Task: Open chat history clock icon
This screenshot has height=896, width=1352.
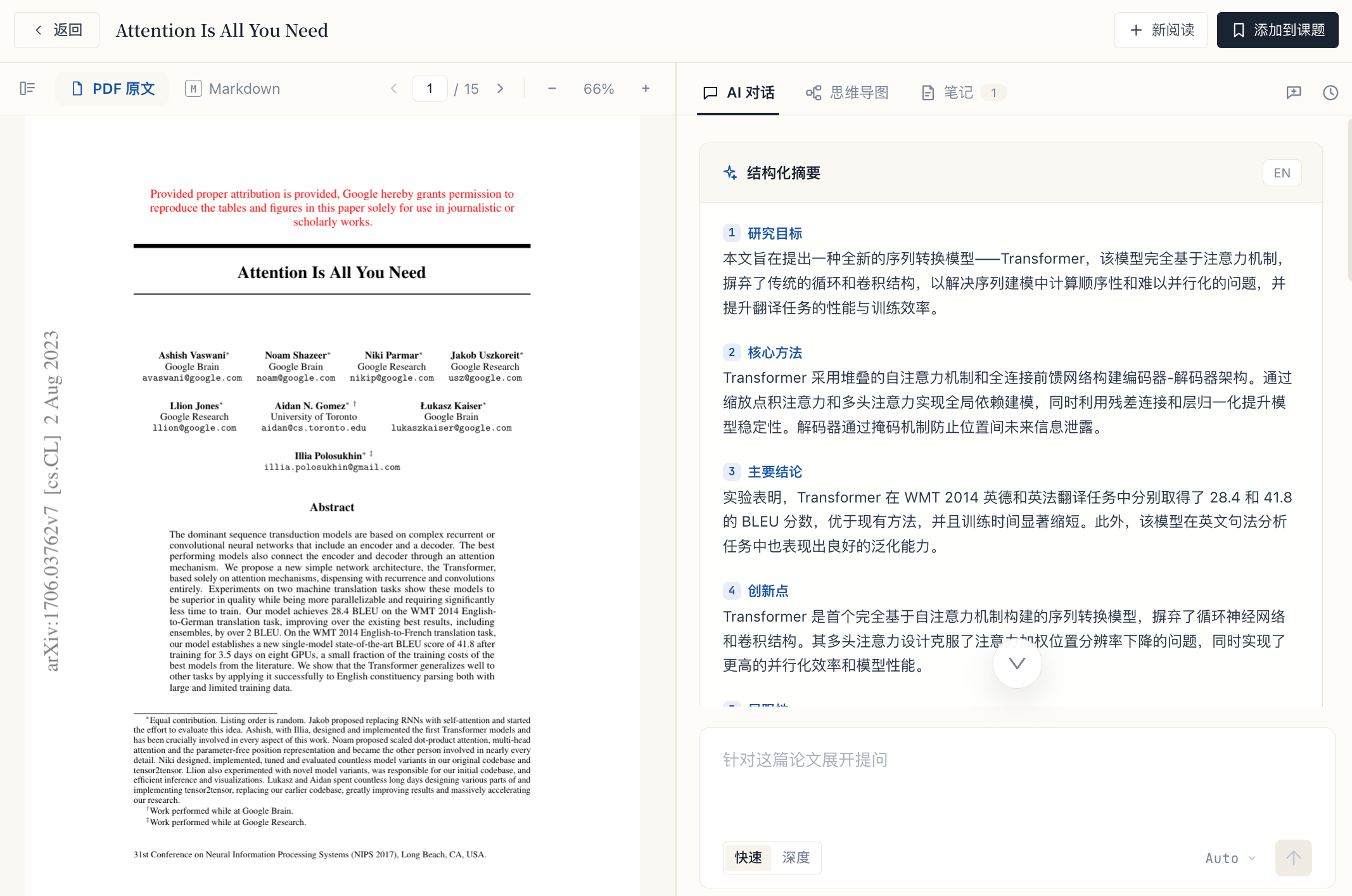Action: [x=1330, y=93]
